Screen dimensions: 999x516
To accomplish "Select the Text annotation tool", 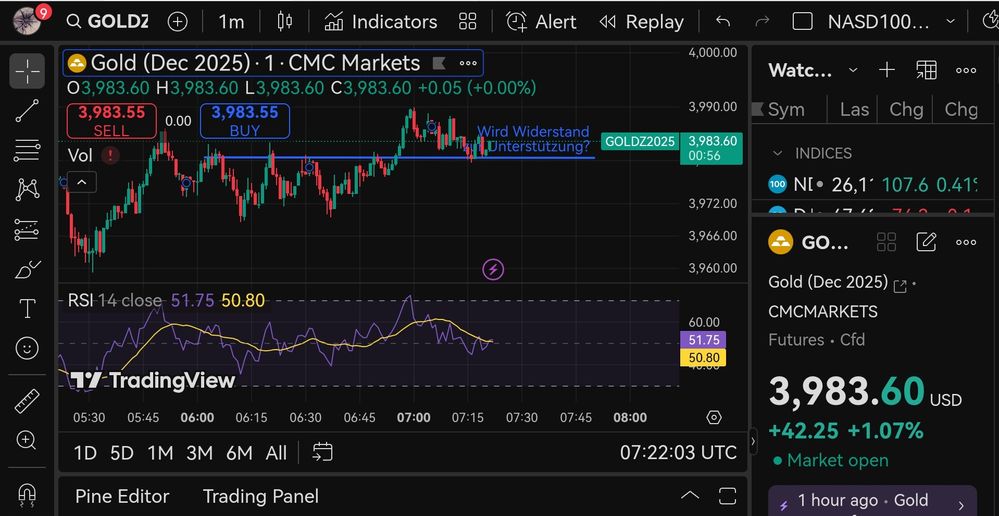I will pos(27,309).
